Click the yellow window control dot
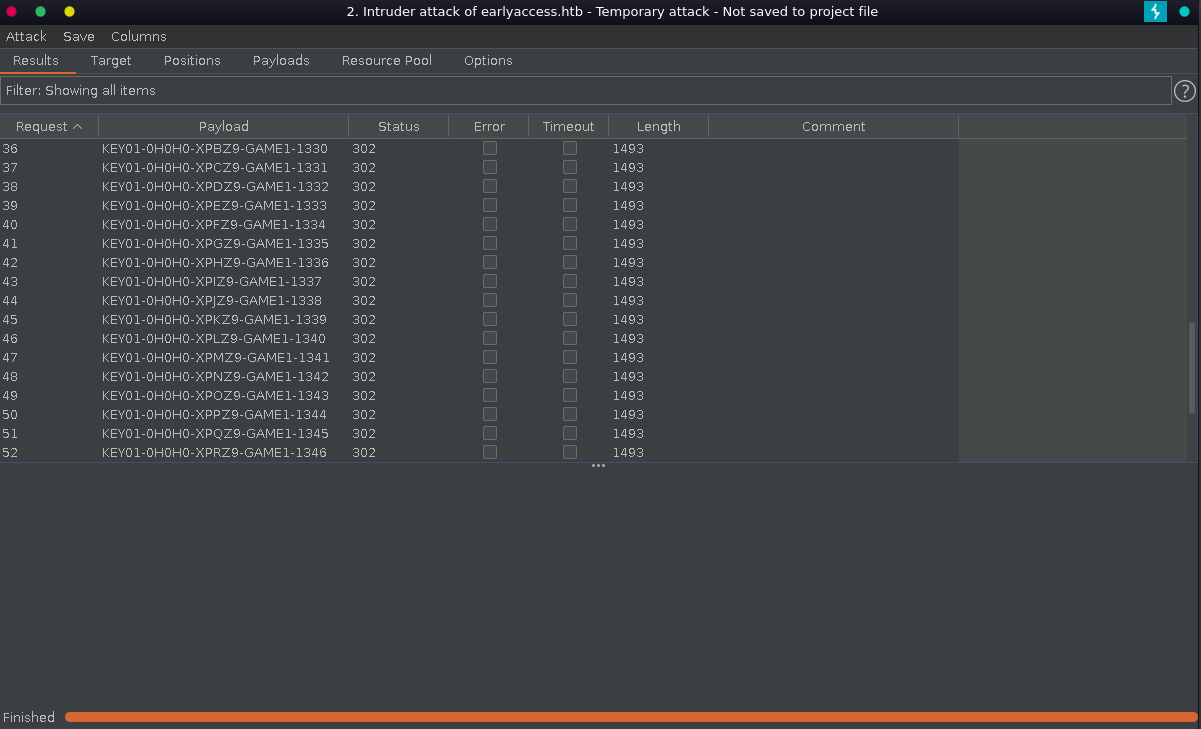This screenshot has height=729, width=1201. click(69, 12)
